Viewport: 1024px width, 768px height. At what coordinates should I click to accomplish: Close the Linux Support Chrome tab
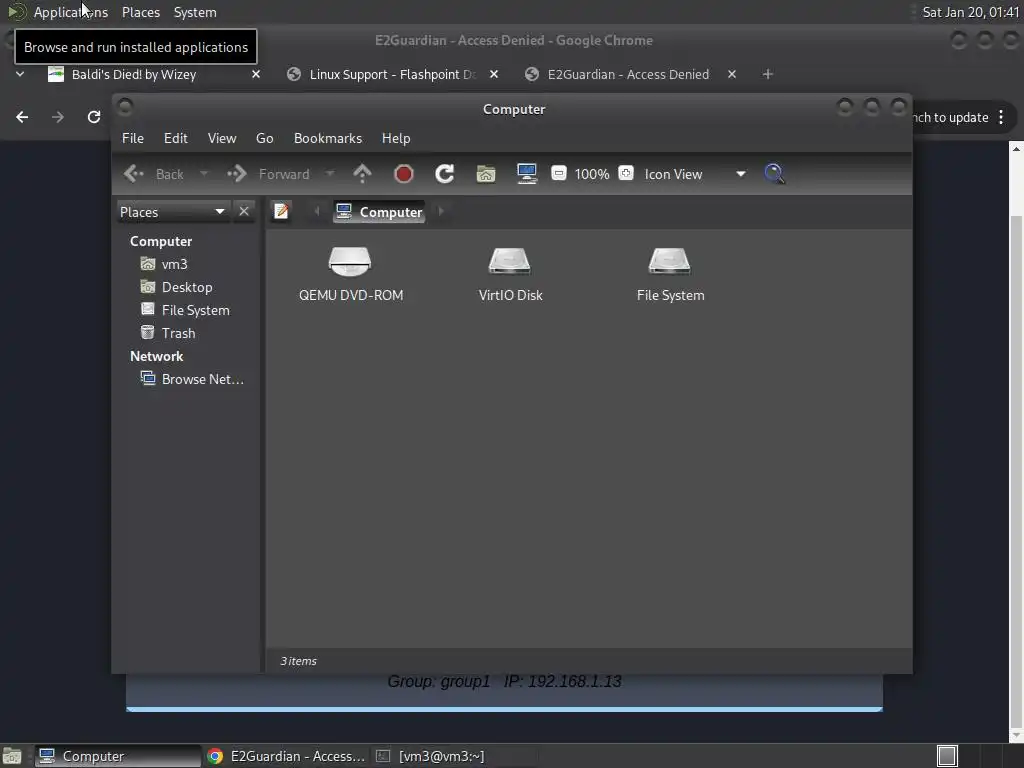click(x=494, y=74)
